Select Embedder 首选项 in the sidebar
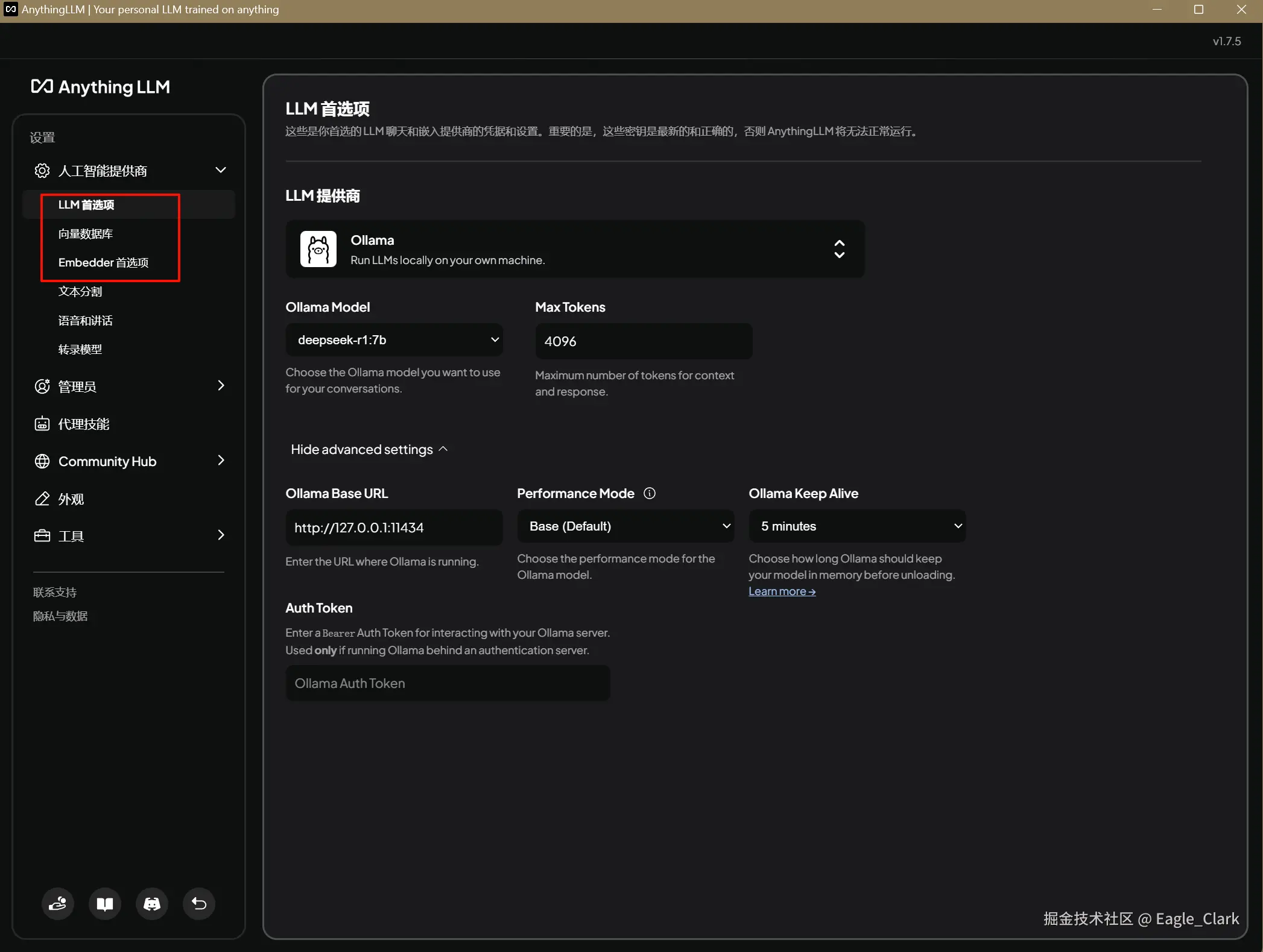Image resolution: width=1263 pixels, height=952 pixels. coord(103,263)
